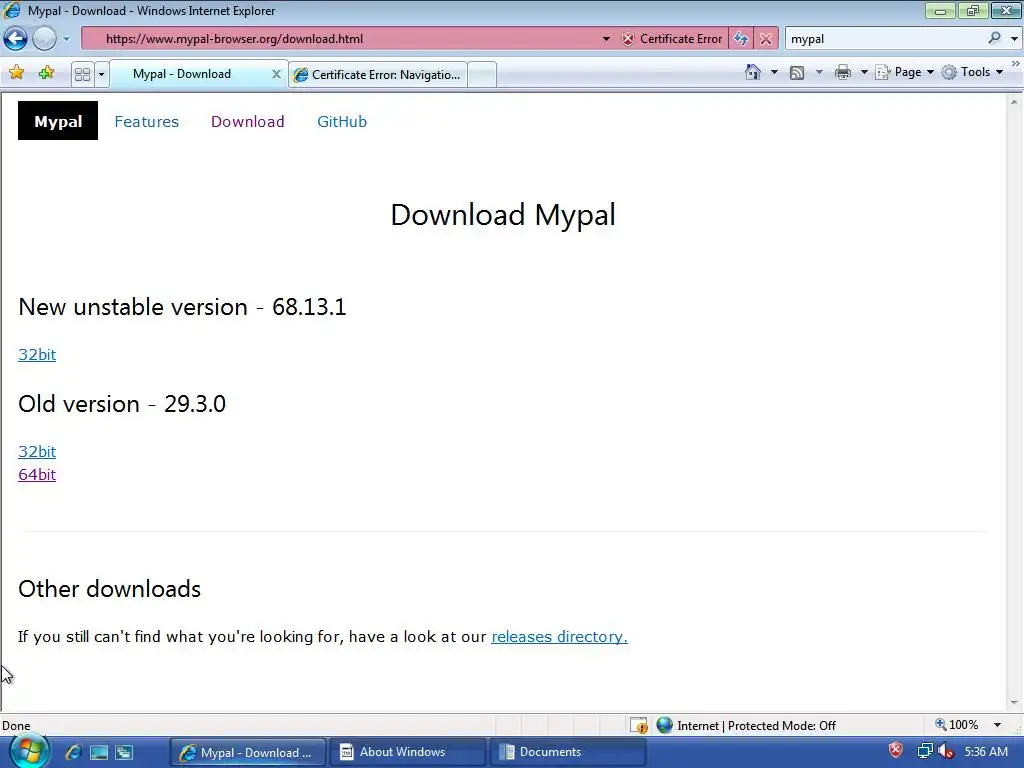
Task: Expand the Home button dropdown arrow
Action: (775, 72)
